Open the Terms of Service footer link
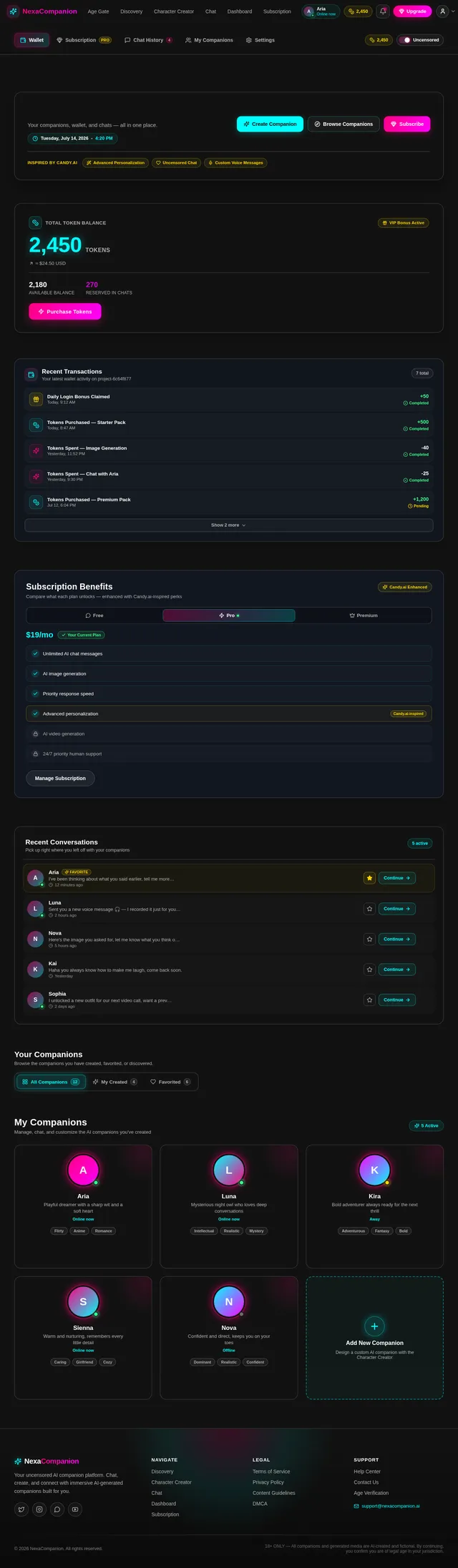 (271, 1471)
